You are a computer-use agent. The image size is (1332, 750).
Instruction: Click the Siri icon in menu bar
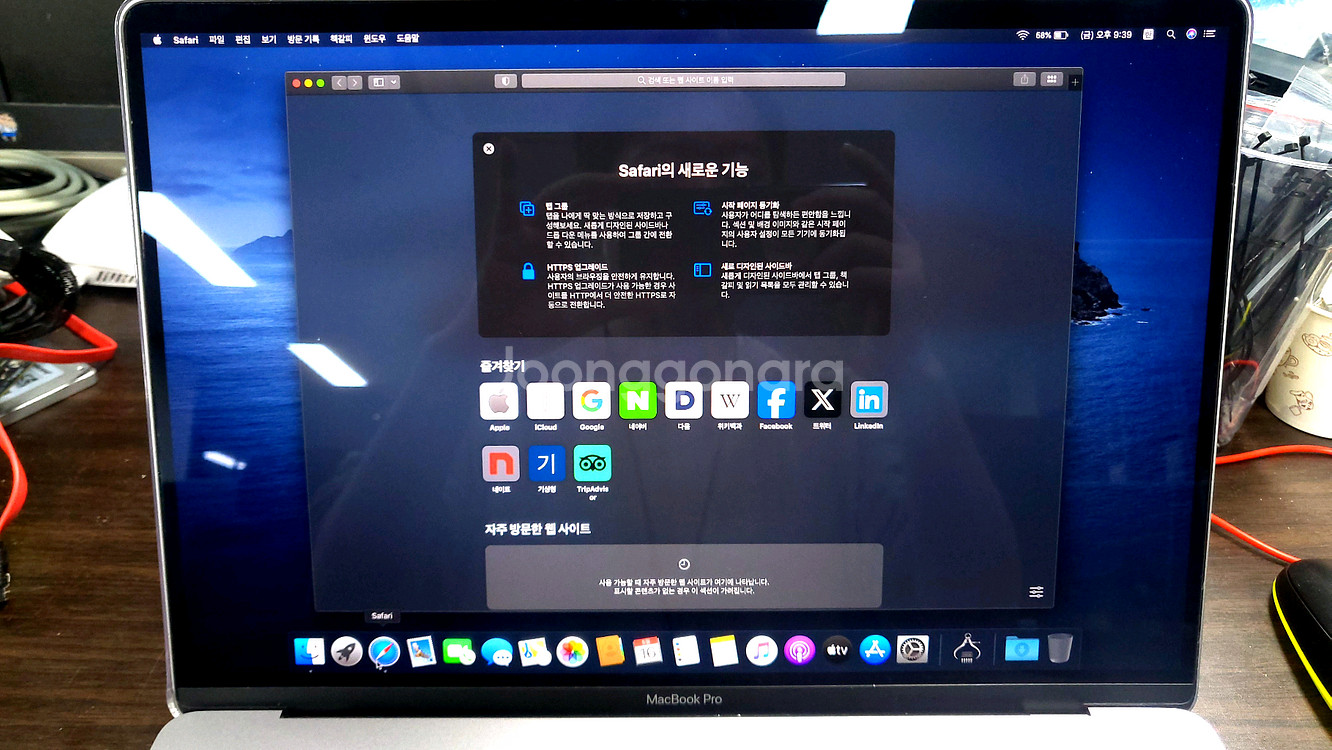[1191, 34]
